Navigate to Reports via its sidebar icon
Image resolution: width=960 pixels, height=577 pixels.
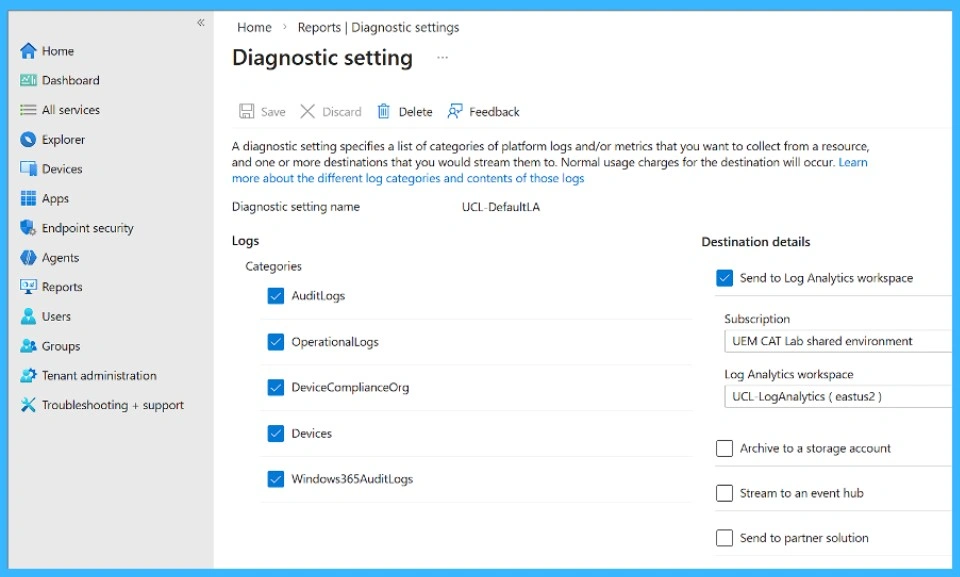(x=28, y=287)
